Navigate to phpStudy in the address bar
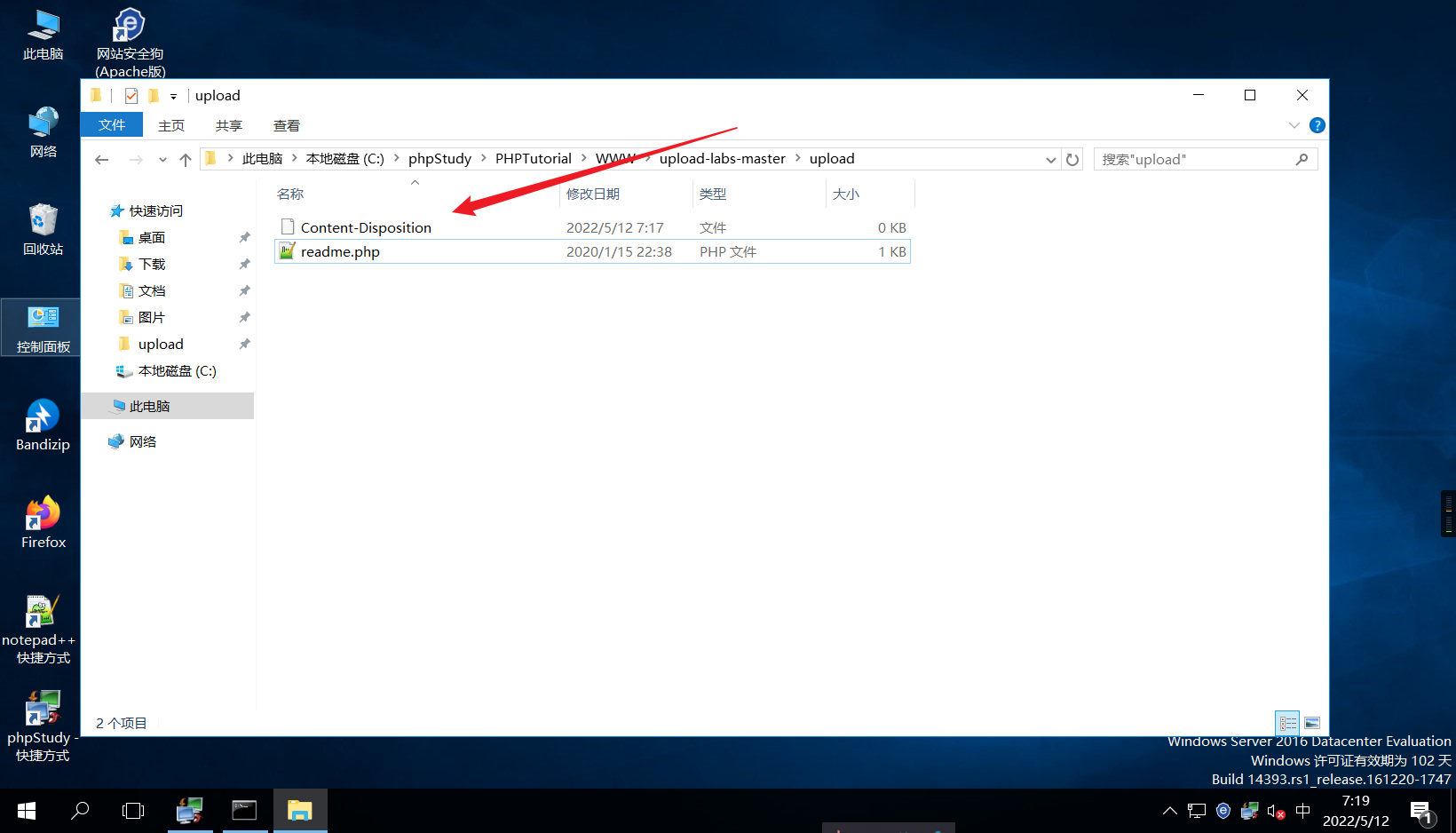The width and height of the screenshot is (1456, 833). (x=440, y=159)
